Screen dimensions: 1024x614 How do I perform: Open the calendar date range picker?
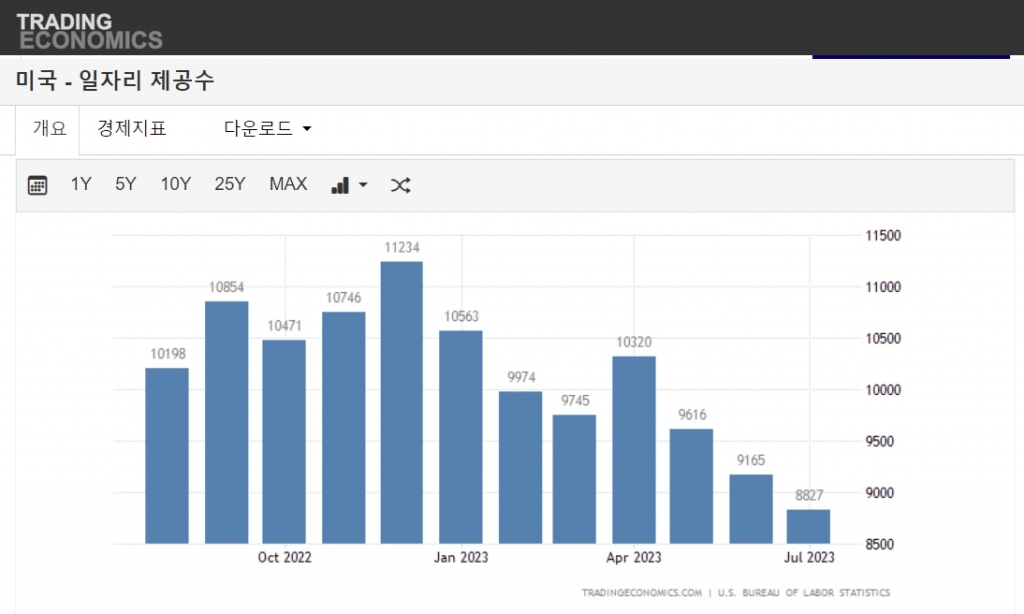(36, 184)
